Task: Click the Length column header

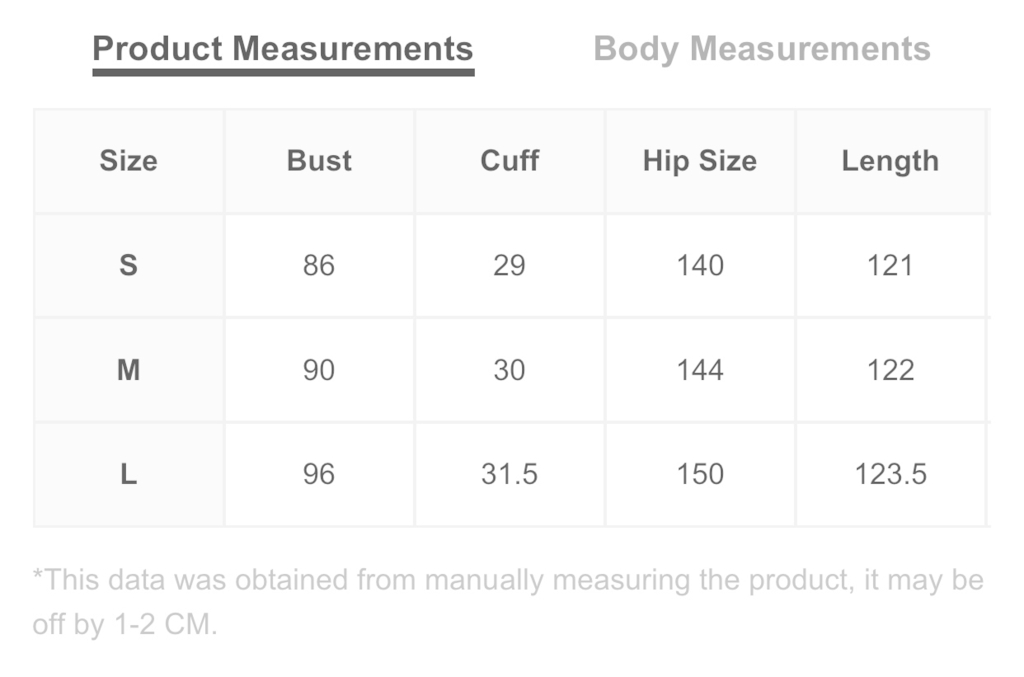Action: point(891,161)
